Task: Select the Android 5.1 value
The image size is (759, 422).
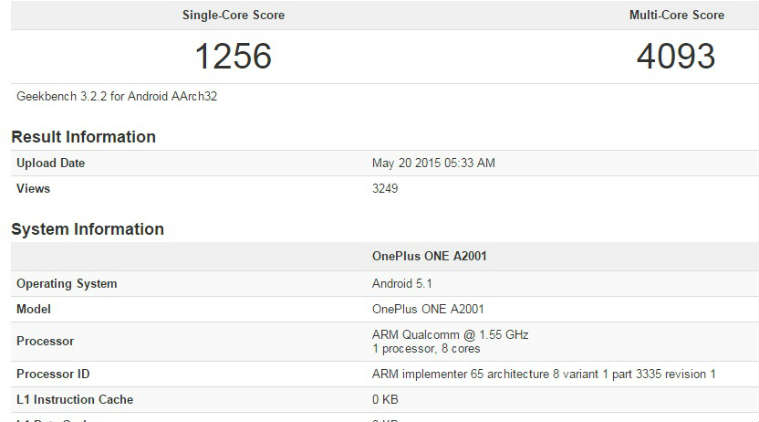Action: coord(402,284)
